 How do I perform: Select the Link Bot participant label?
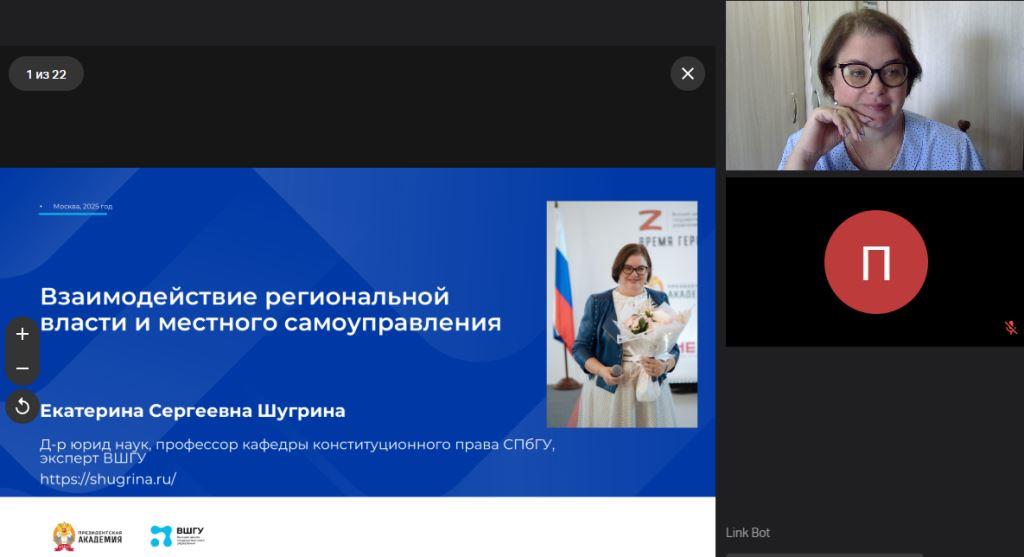click(x=747, y=533)
